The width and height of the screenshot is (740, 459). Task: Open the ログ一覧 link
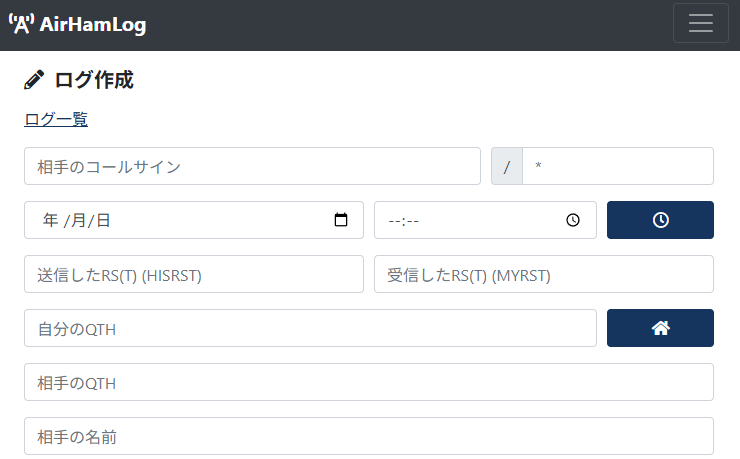56,119
